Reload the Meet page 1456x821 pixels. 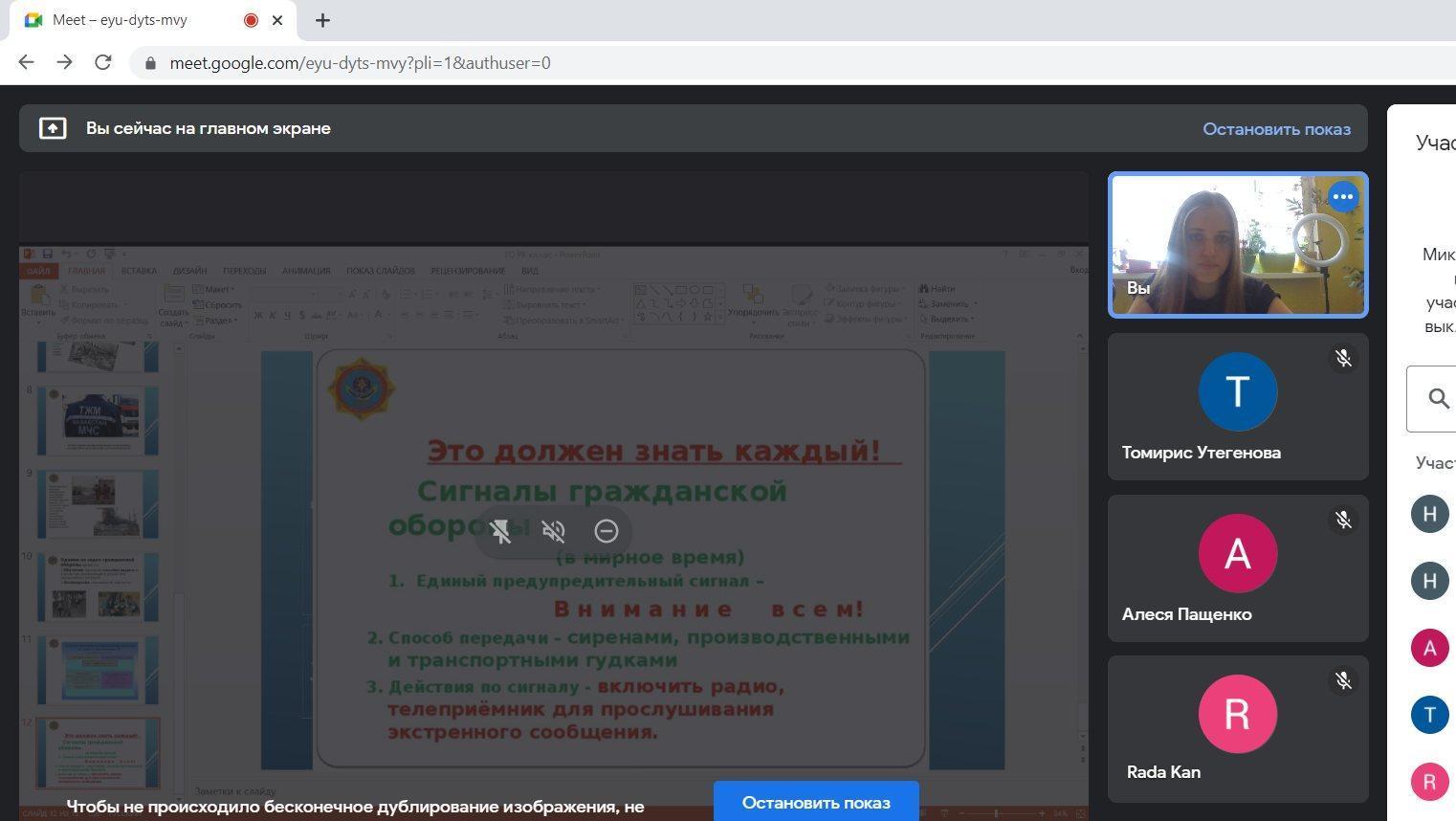click(x=103, y=62)
